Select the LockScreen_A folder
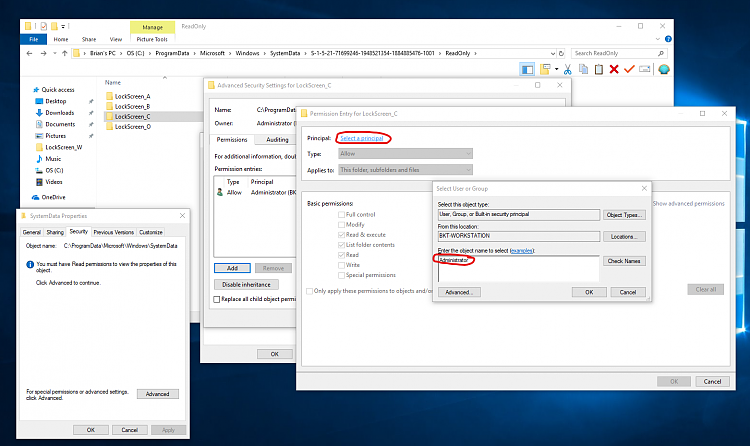This screenshot has width=750, height=446. coord(133,96)
